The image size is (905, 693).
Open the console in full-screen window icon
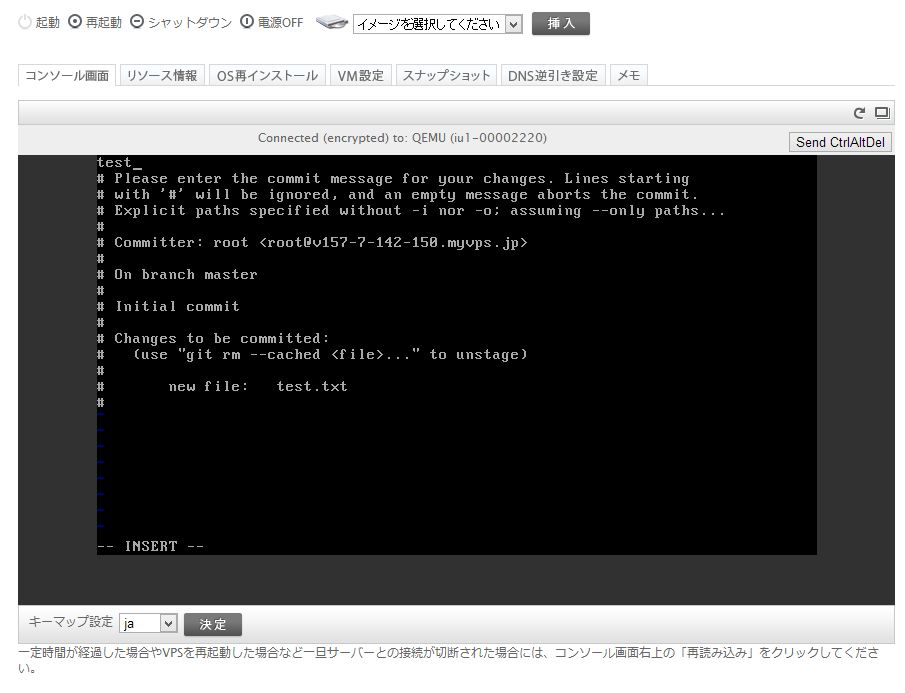[882, 113]
